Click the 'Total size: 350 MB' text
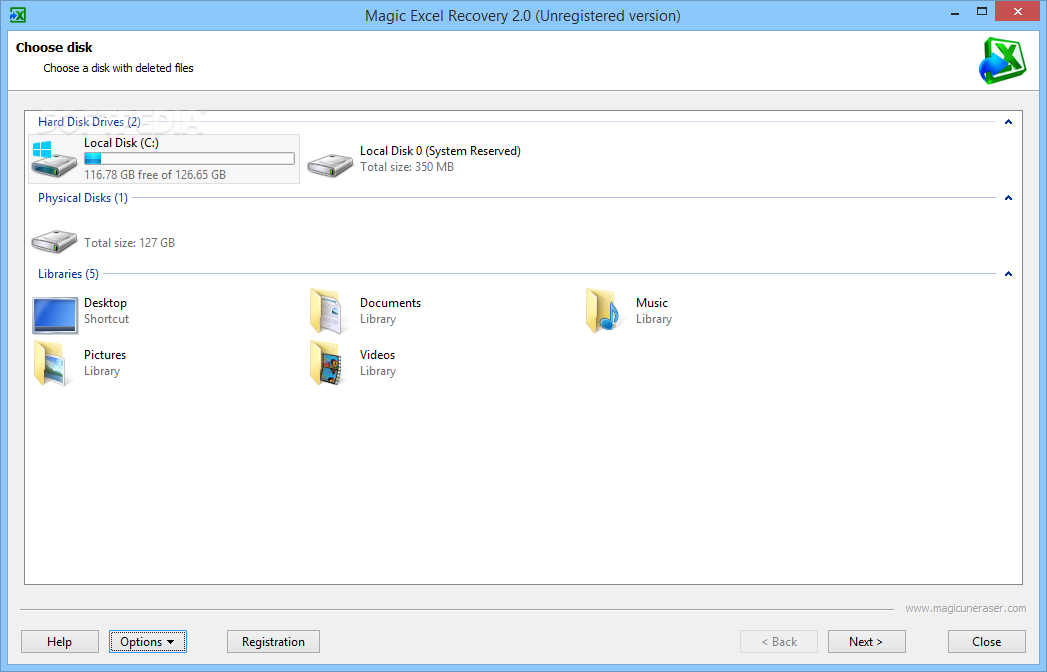1047x672 pixels. coord(407,167)
